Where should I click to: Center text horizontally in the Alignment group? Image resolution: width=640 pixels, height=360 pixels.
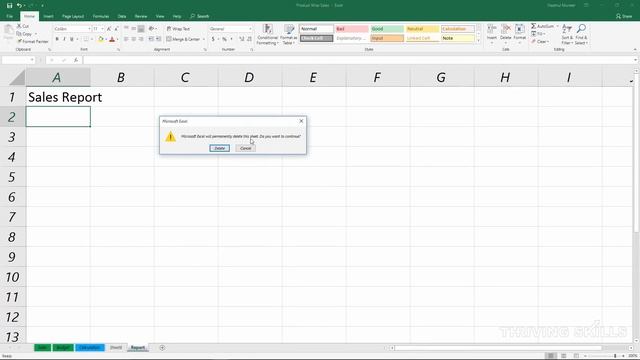tap(133, 39)
